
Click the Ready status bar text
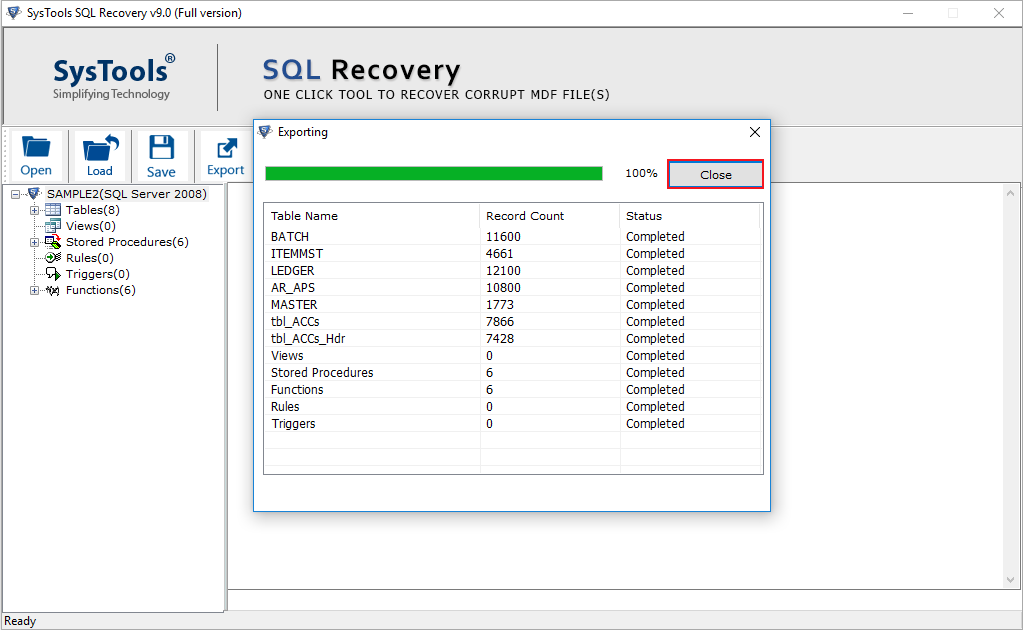point(20,621)
